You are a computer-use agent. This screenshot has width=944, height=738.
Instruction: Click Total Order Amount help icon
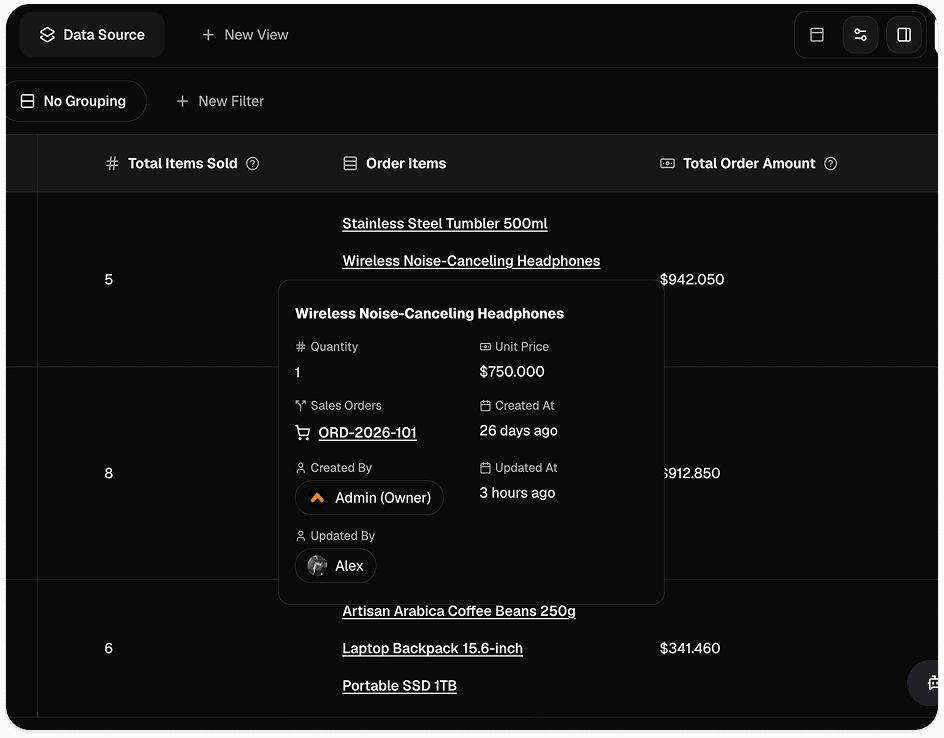[830, 164]
